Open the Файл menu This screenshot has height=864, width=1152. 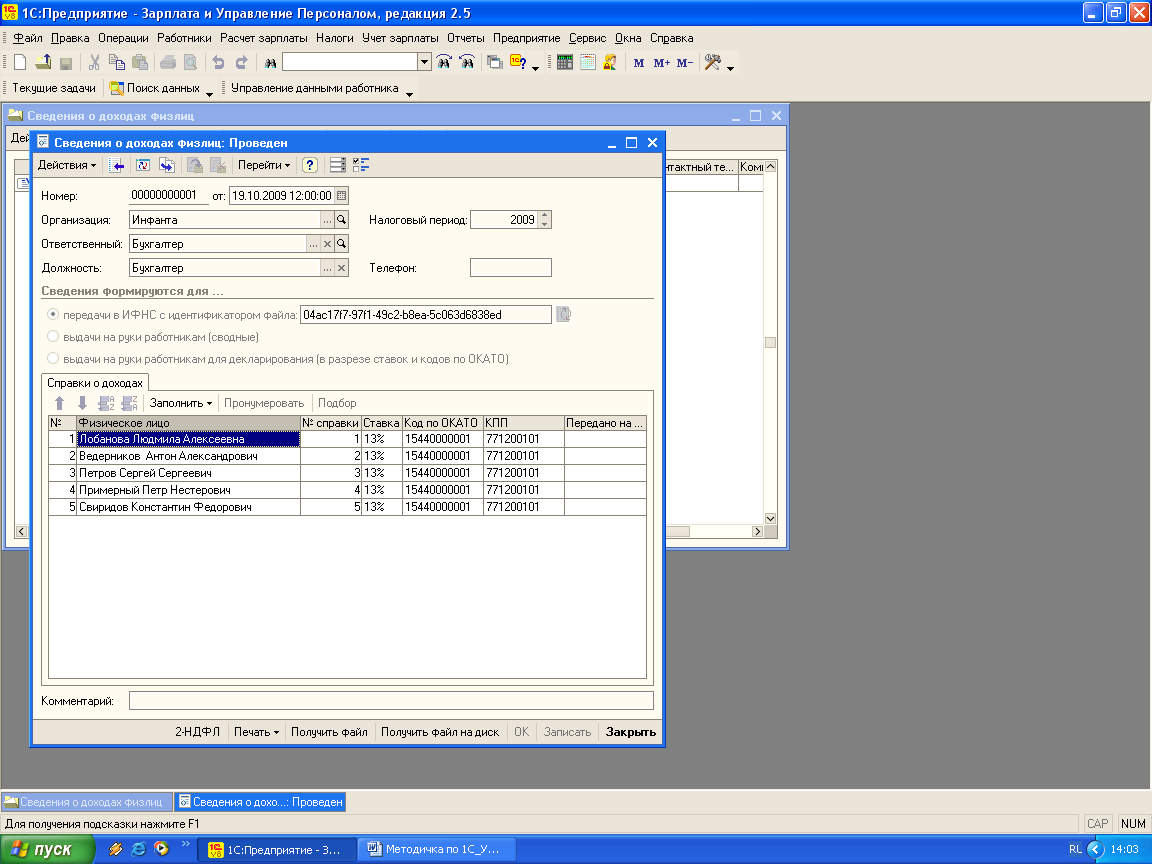pos(28,38)
